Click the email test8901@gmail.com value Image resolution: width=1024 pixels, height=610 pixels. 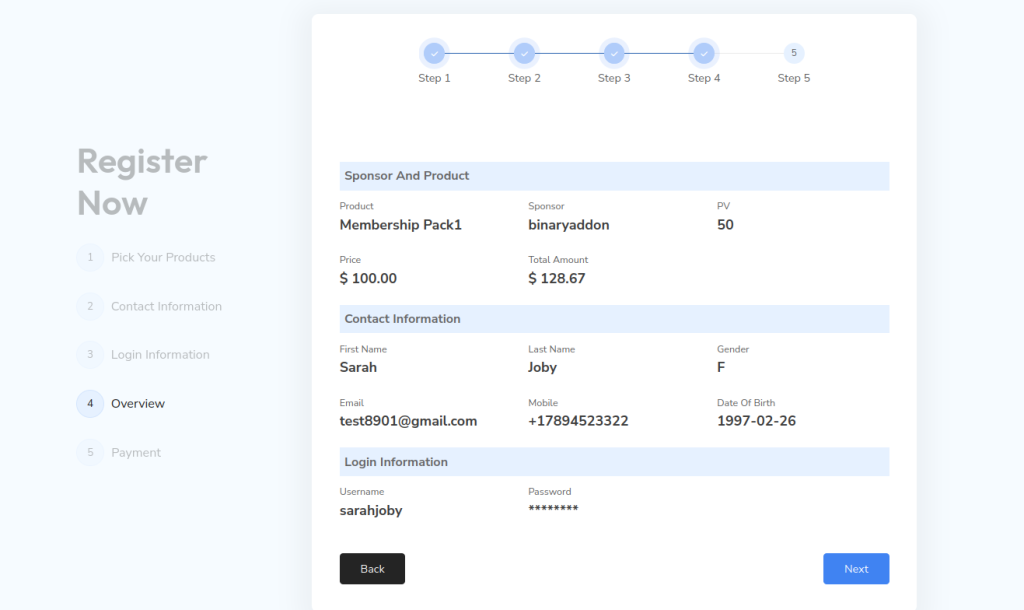[408, 421]
